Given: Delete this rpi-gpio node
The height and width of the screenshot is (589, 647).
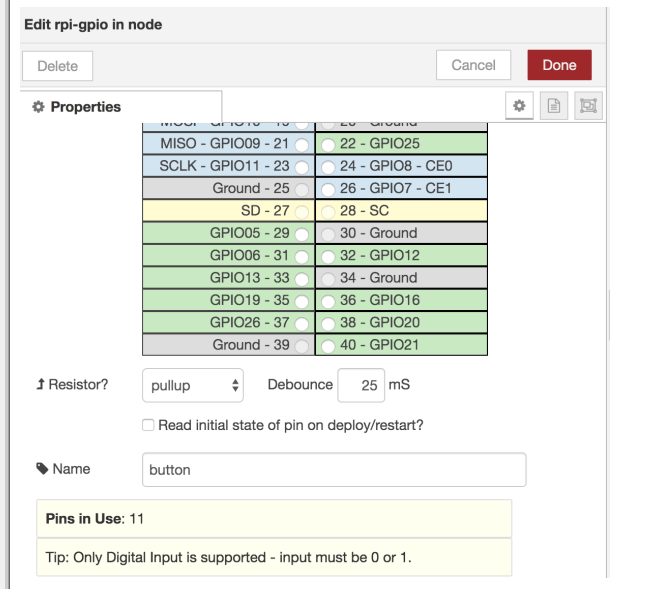Looking at the screenshot, I should pyautogui.click(x=57, y=66).
